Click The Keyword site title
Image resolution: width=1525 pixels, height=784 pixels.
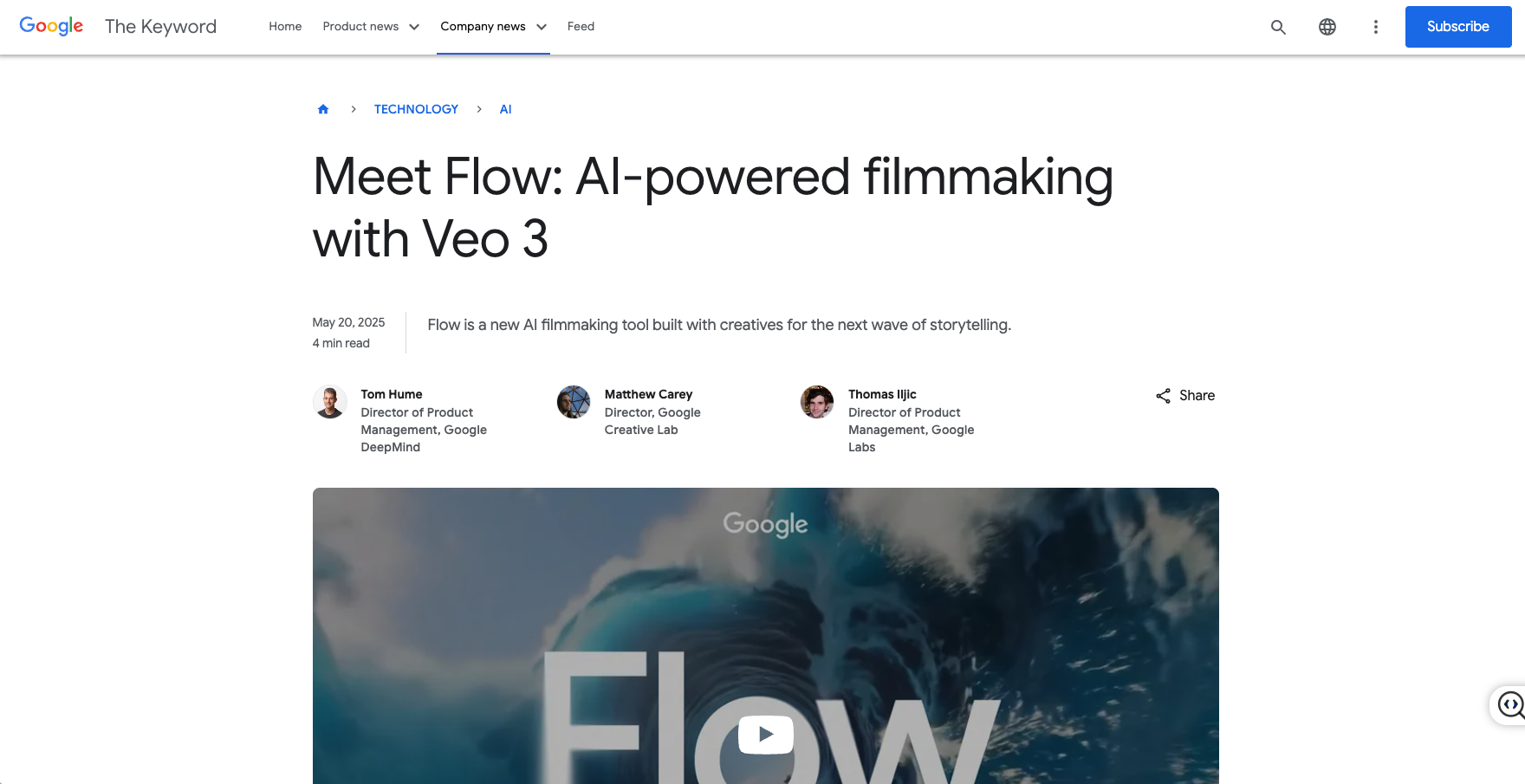tap(160, 27)
